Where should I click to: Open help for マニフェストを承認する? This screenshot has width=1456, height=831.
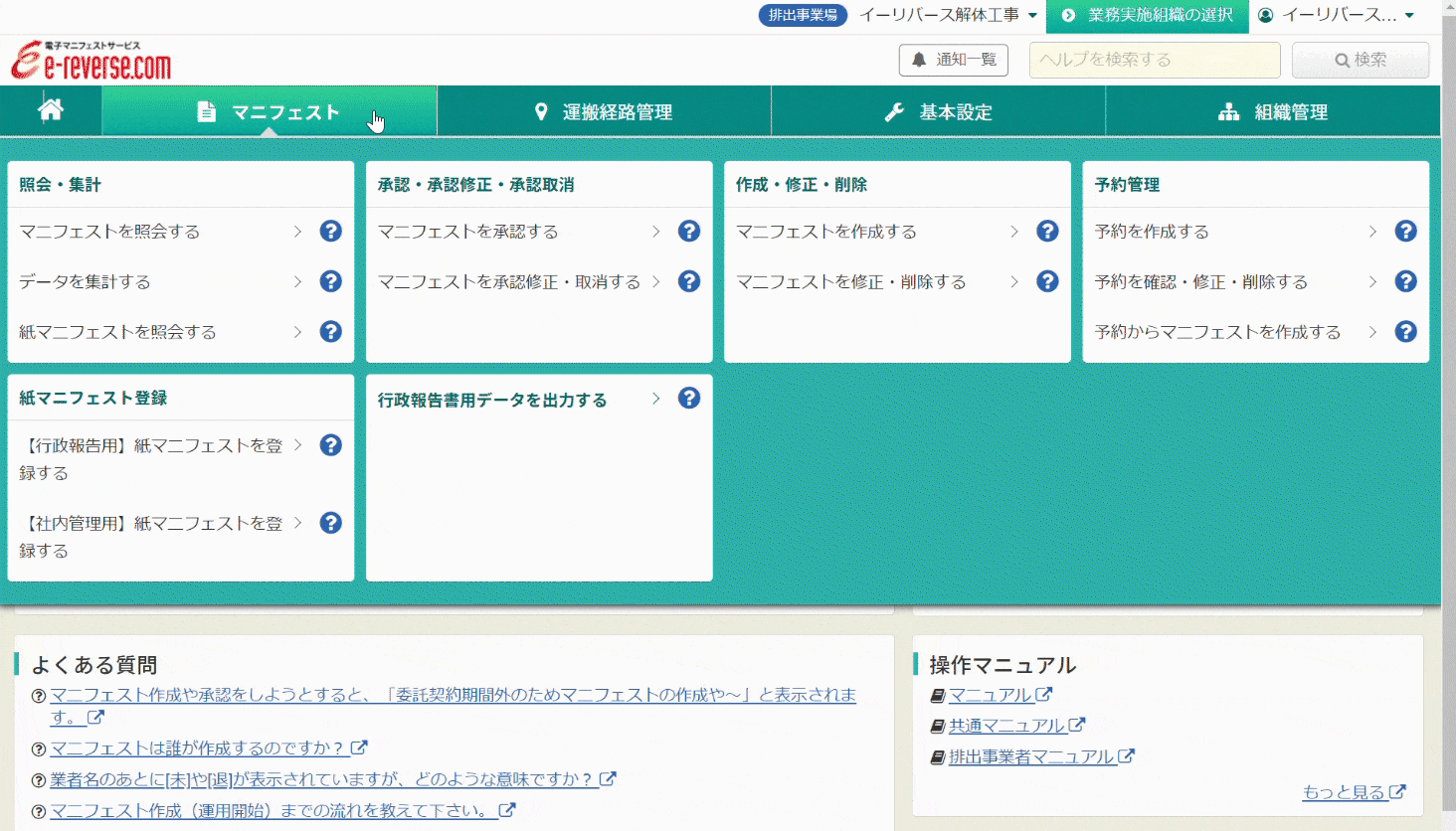point(689,232)
